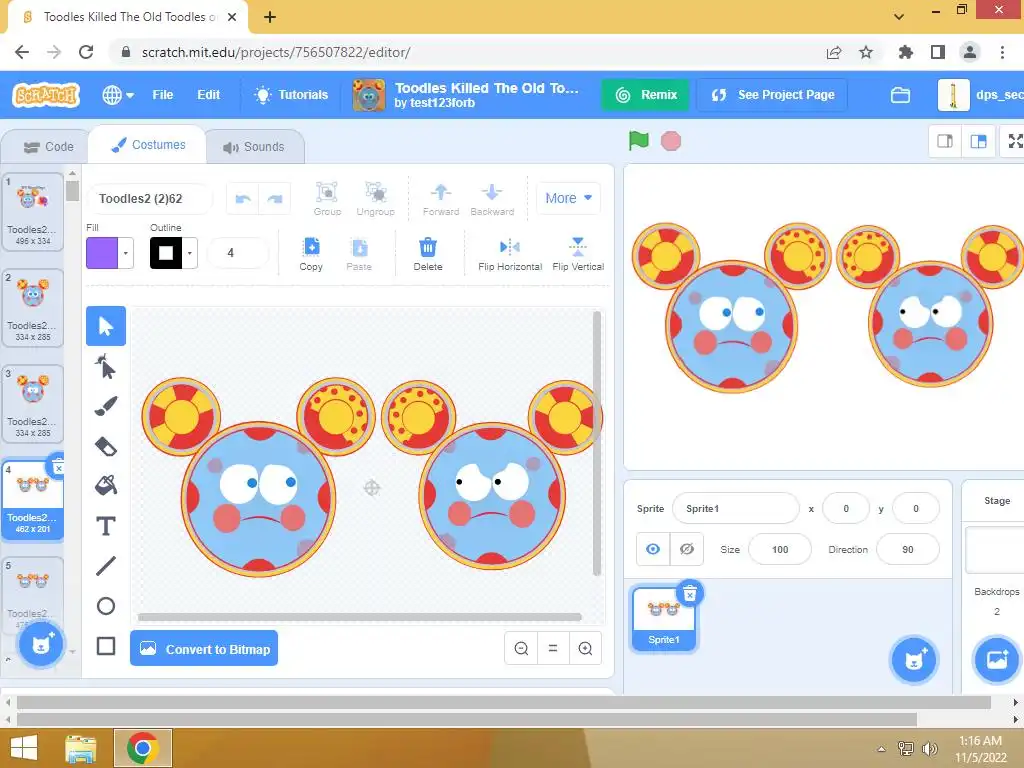This screenshot has width=1024, height=768.
Task: Click the Undo arrow
Action: point(243,199)
